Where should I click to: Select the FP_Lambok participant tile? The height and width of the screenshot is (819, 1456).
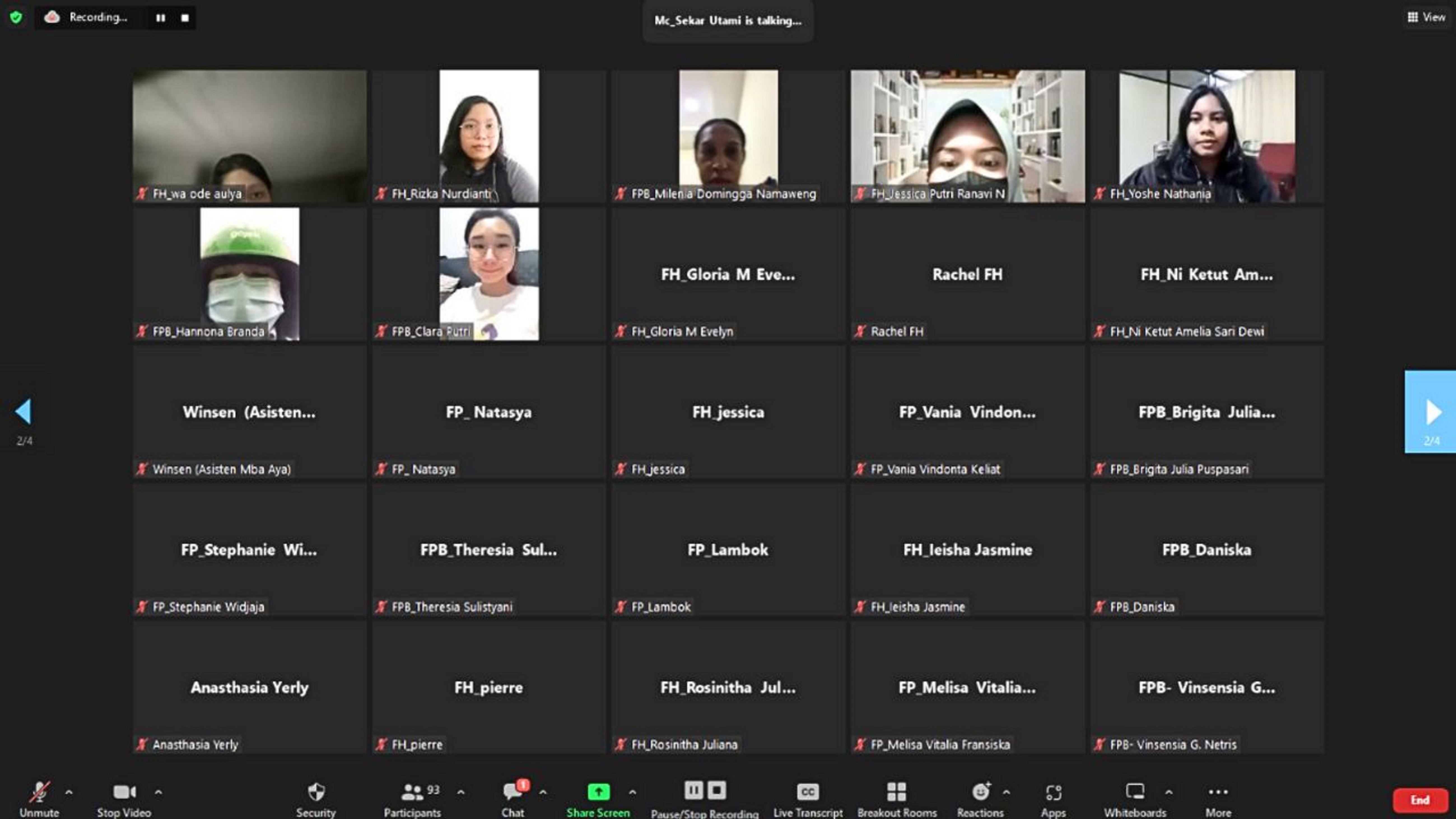click(728, 549)
